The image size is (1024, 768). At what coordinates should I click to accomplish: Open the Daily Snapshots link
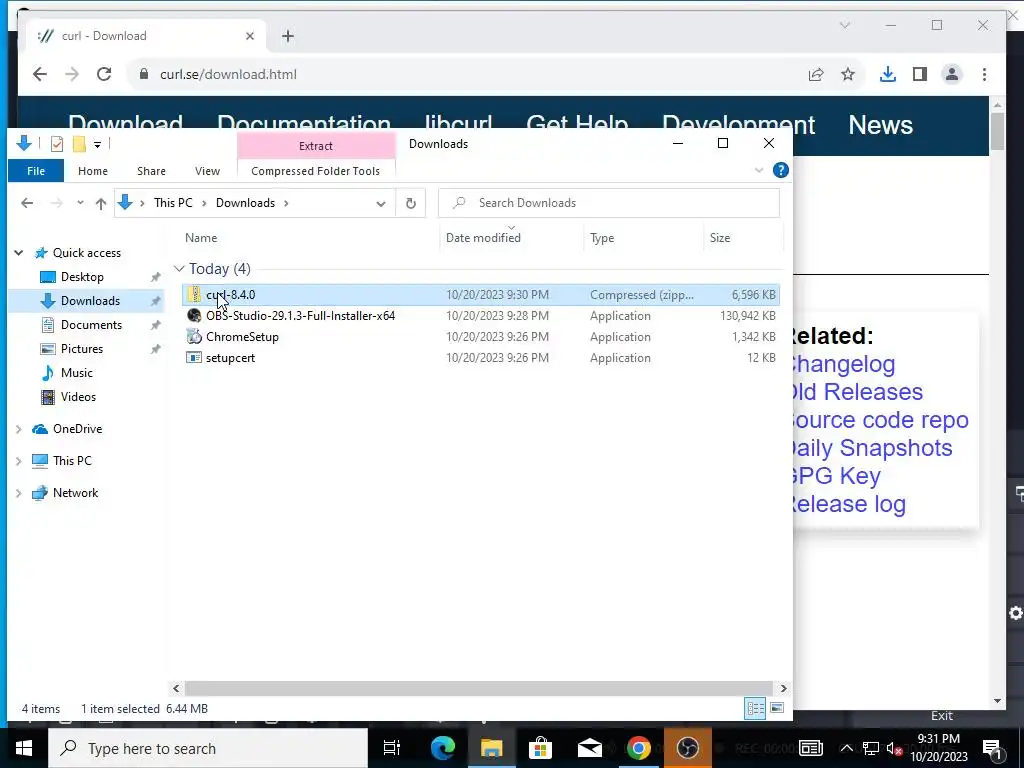(x=870, y=448)
